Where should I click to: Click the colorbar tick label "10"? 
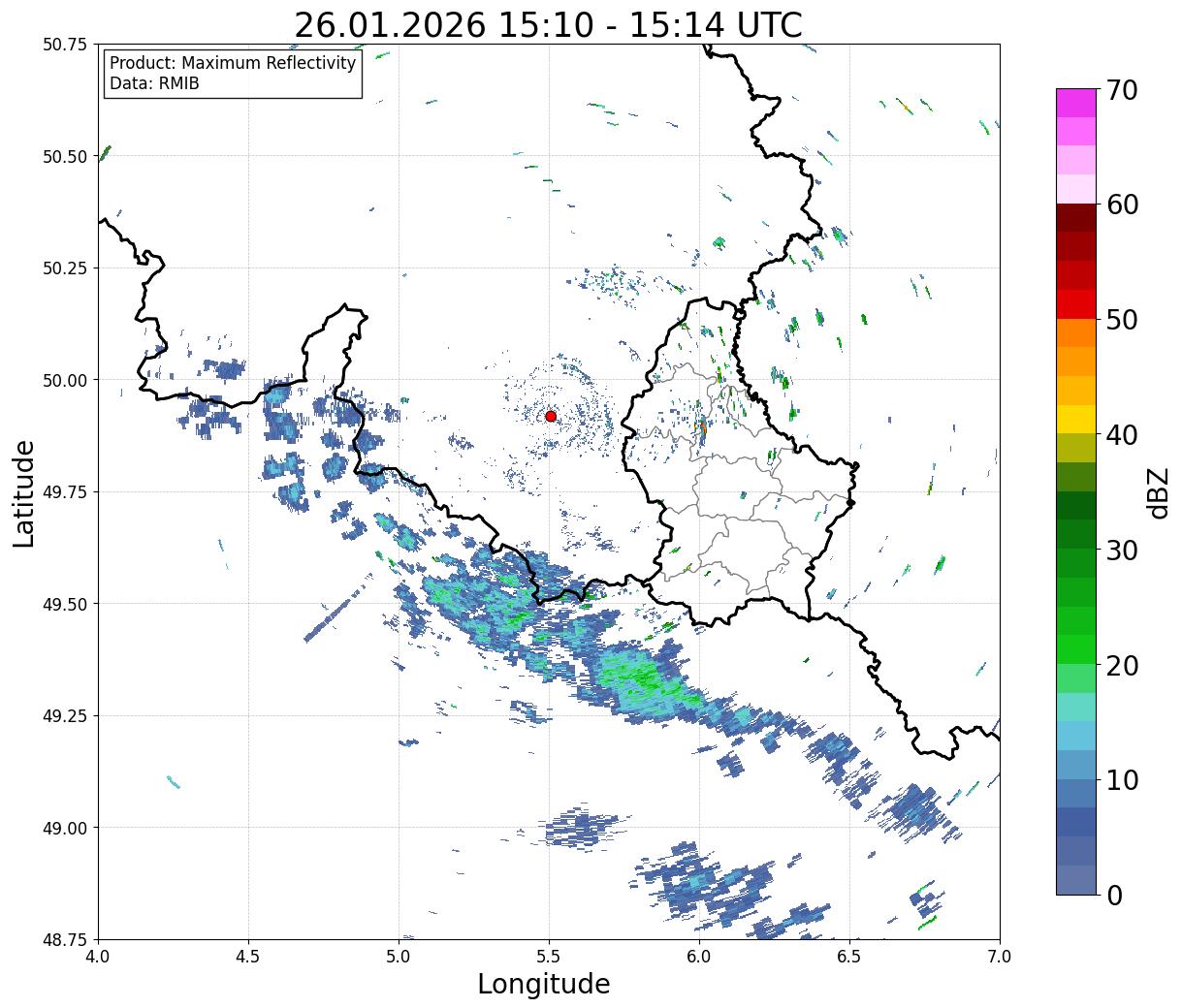(1122, 780)
